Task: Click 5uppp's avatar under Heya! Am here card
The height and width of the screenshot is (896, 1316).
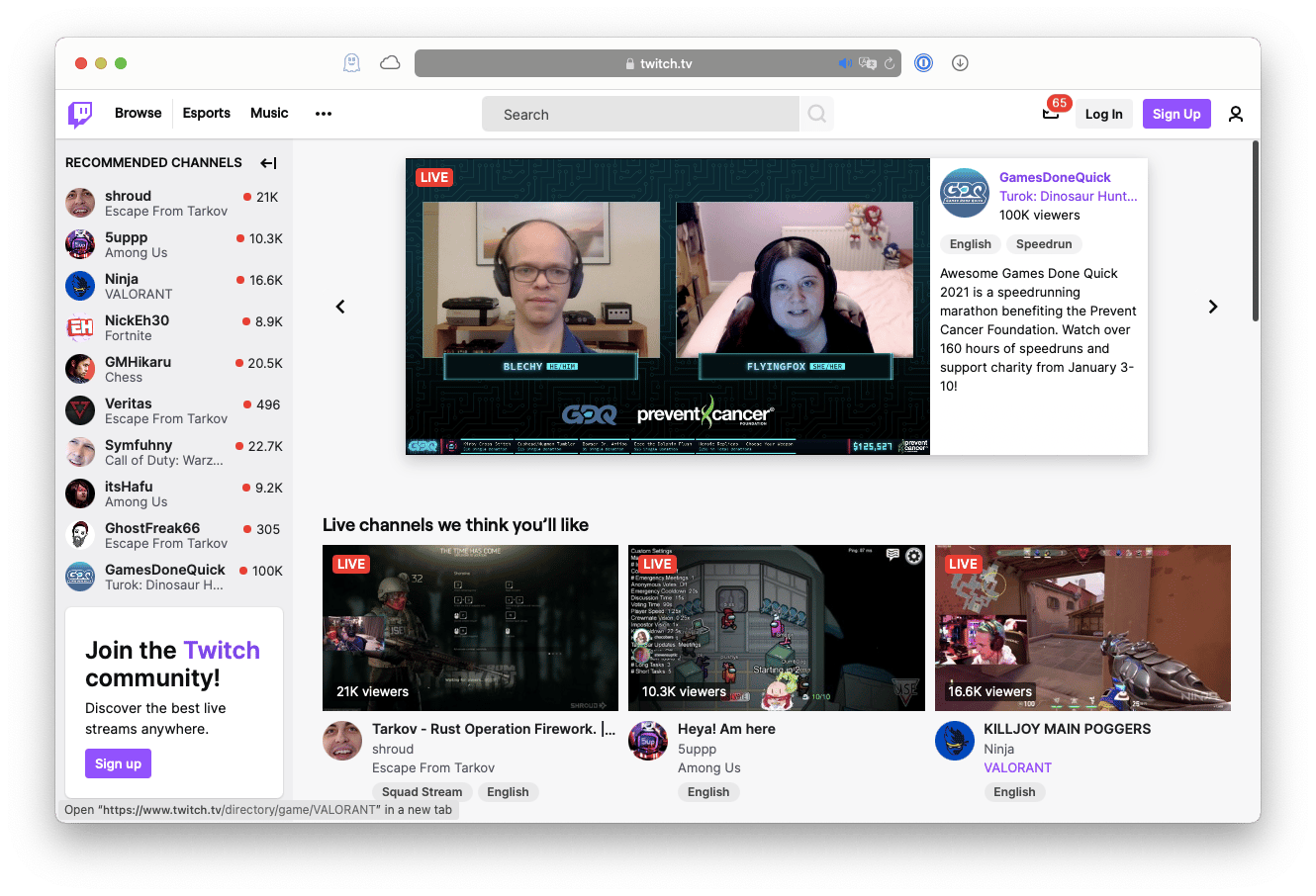Action: tap(648, 741)
